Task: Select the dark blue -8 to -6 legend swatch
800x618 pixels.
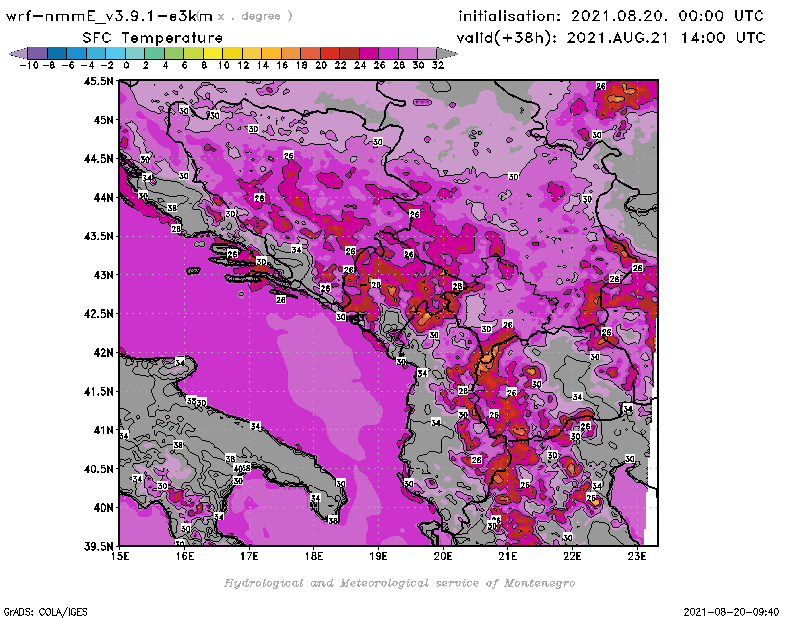Action: click(x=57, y=54)
